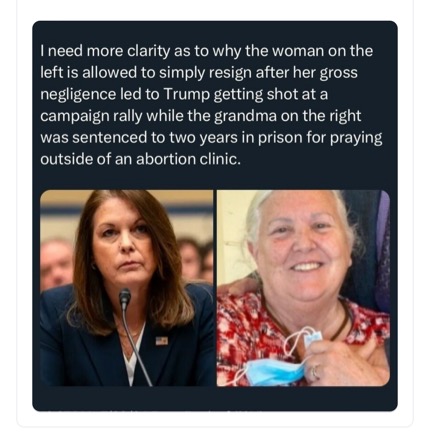This screenshot has height=432, width=430.
Task: Click the dark card area beneath the photos
Action: (215, 398)
